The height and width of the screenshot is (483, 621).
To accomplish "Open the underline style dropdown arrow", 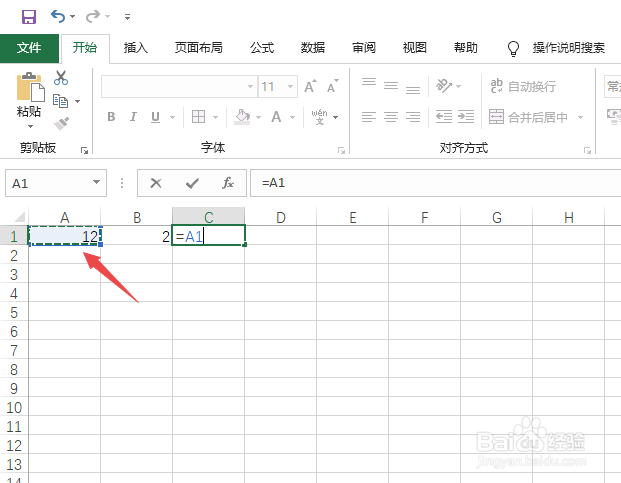I will click(173, 117).
